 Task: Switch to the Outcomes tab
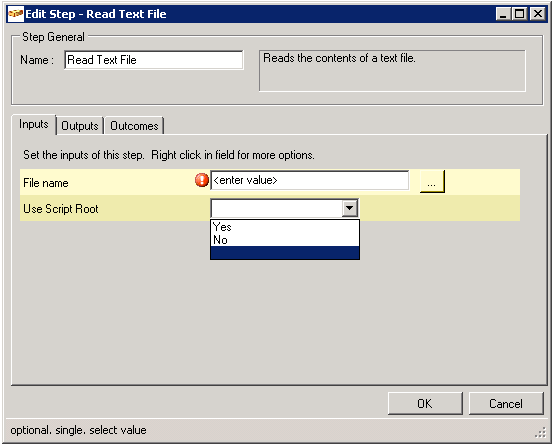tap(134, 126)
